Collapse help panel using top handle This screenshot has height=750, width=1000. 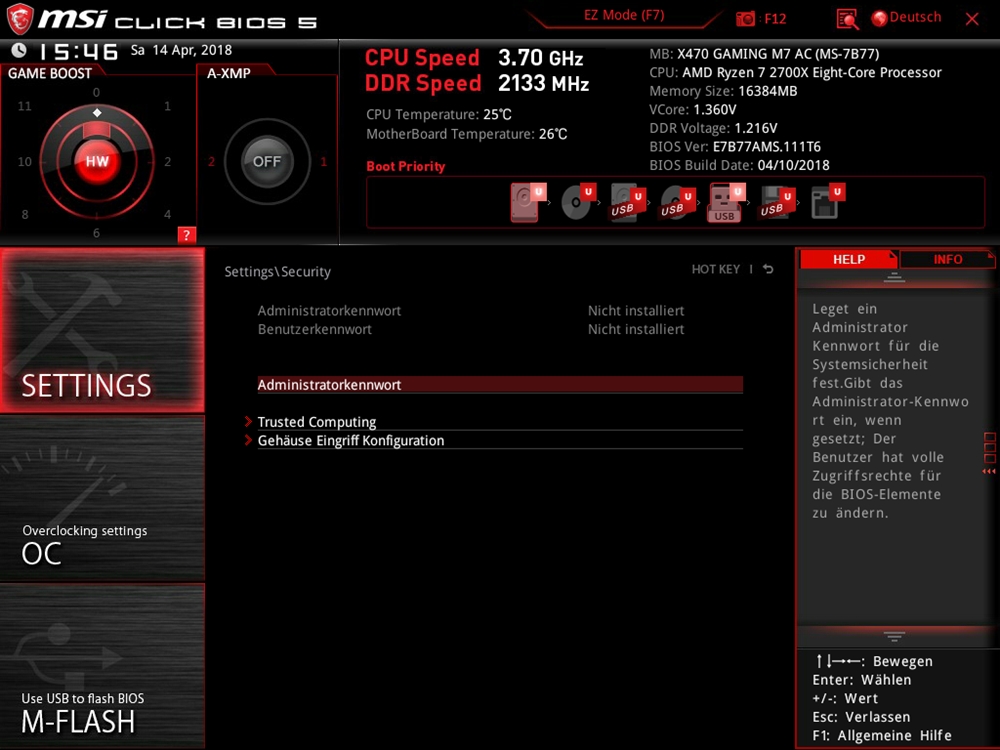click(894, 277)
